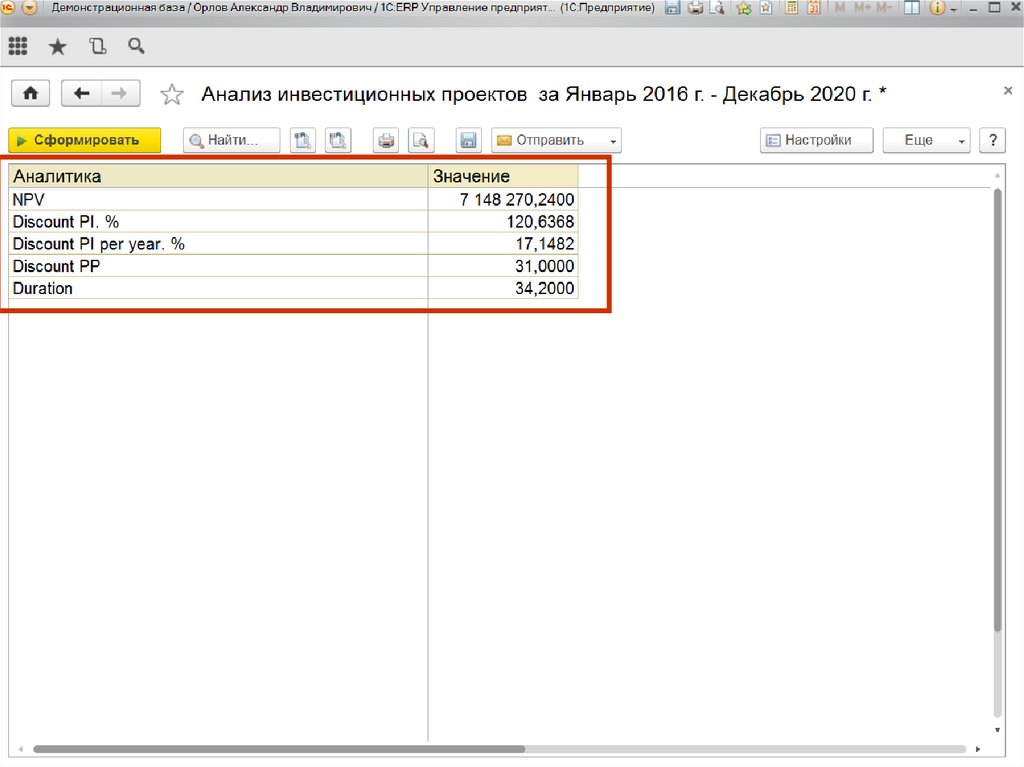Add report to favorites with star outline

tap(172, 94)
